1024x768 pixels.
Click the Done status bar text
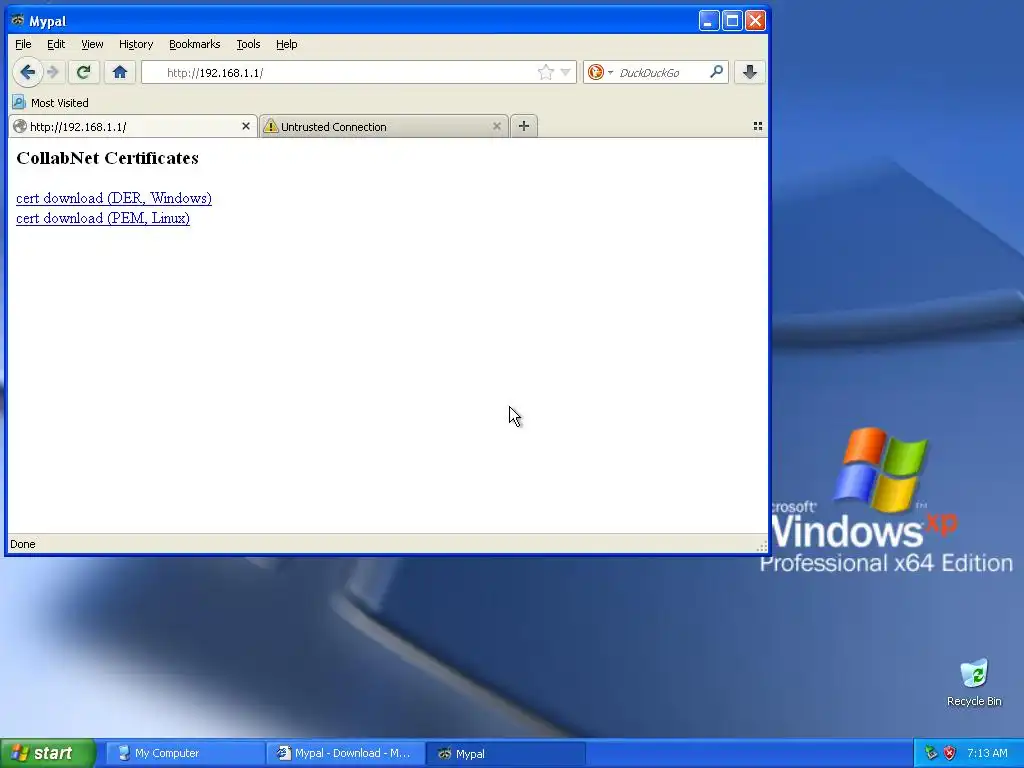point(23,544)
